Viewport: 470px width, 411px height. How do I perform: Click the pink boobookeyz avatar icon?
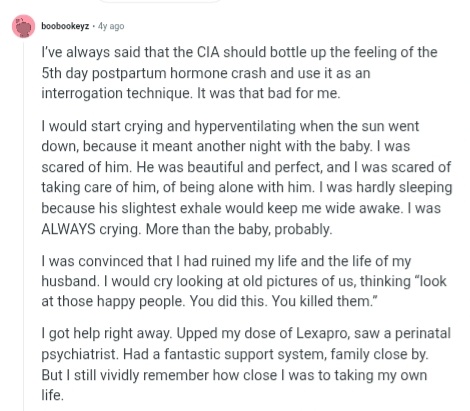pyautogui.click(x=23, y=26)
